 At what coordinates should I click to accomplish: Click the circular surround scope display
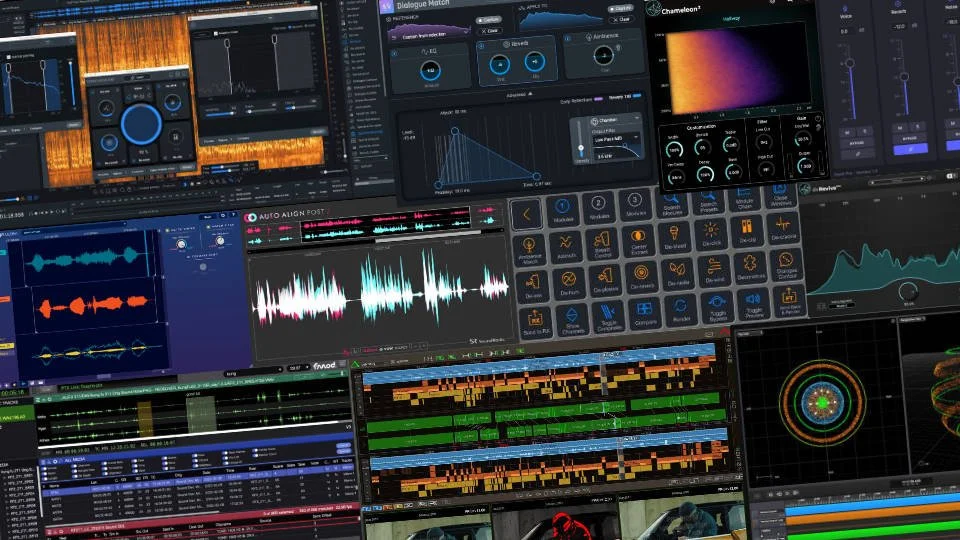pyautogui.click(x=822, y=403)
